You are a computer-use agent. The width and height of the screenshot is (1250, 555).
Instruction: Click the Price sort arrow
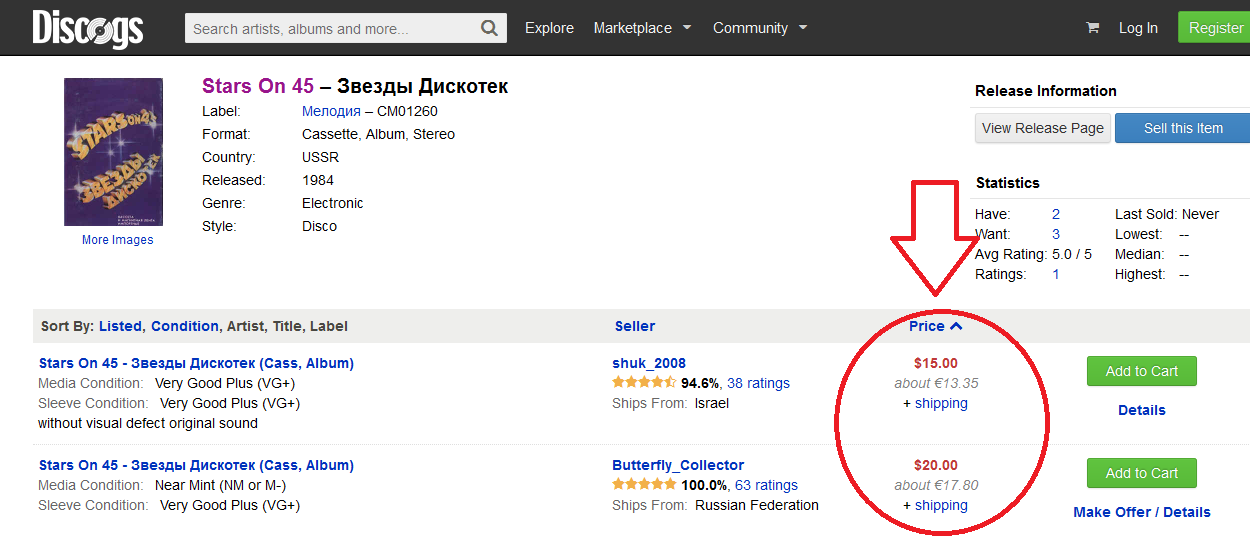coord(956,326)
